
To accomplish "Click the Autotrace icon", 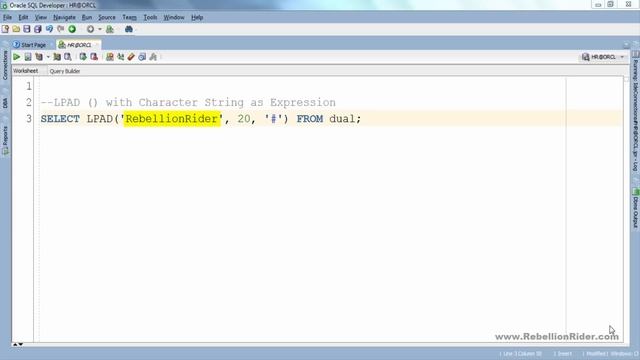I will [x=57, y=57].
